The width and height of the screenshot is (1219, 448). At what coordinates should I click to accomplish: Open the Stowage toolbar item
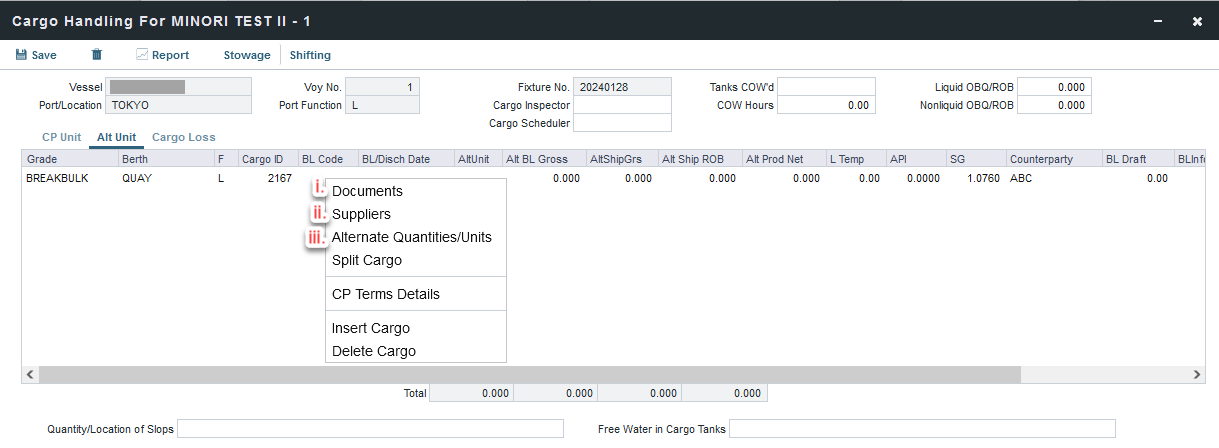tap(246, 55)
